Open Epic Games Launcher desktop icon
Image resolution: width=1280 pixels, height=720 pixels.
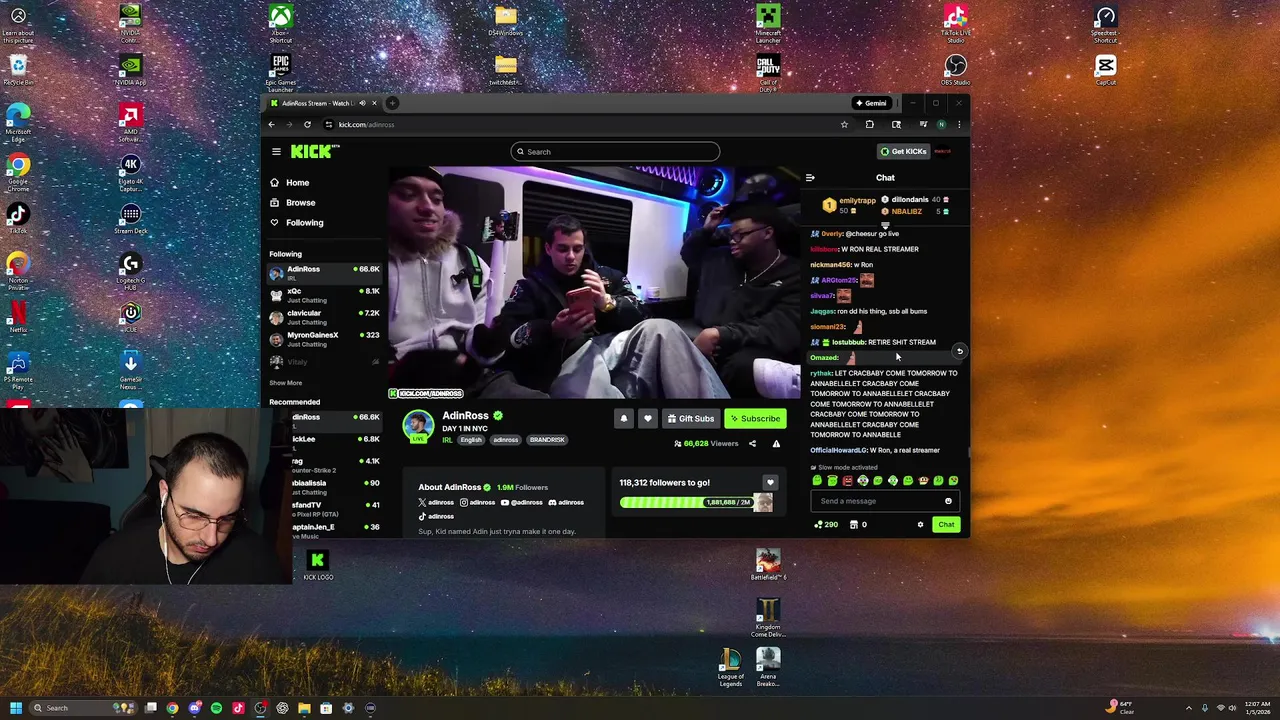point(281,74)
